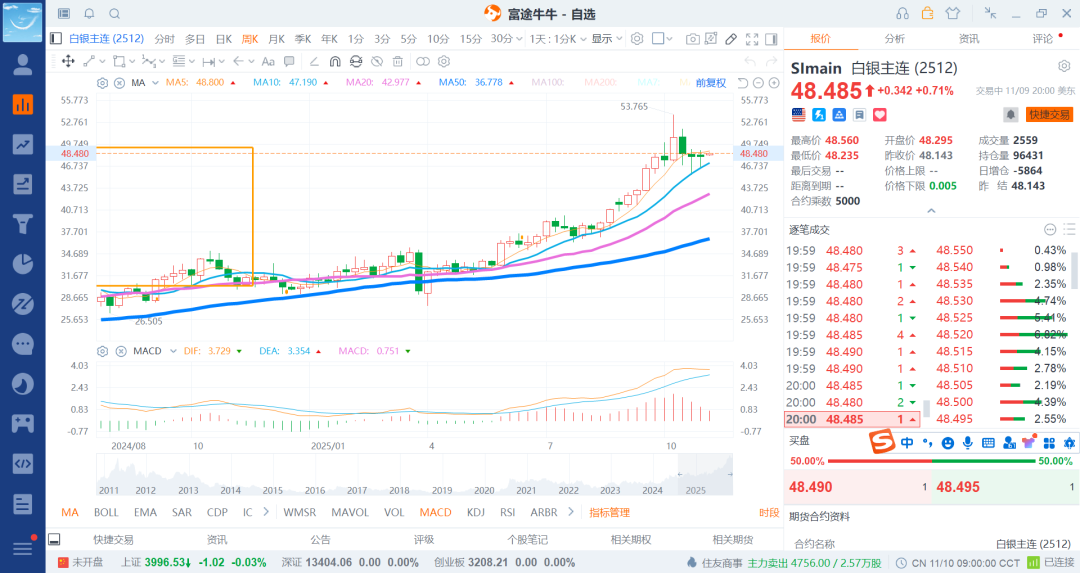Select the 日K chart period tab
Image resolution: width=1080 pixels, height=573 pixels.
(223, 39)
